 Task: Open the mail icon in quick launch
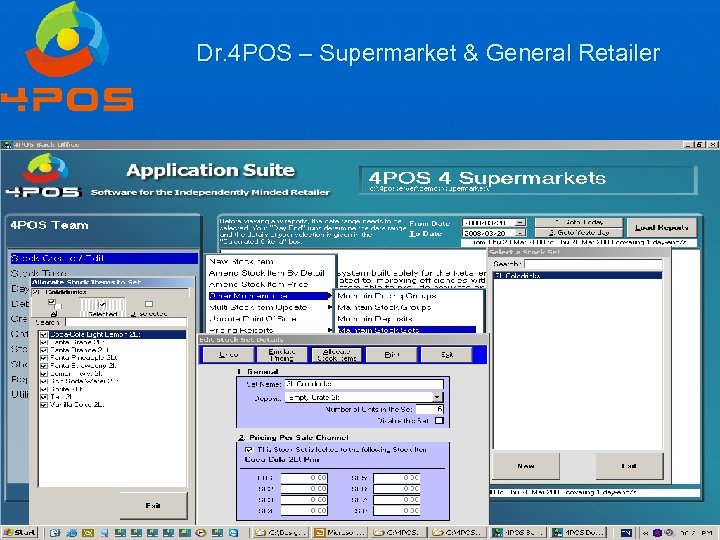(87, 533)
